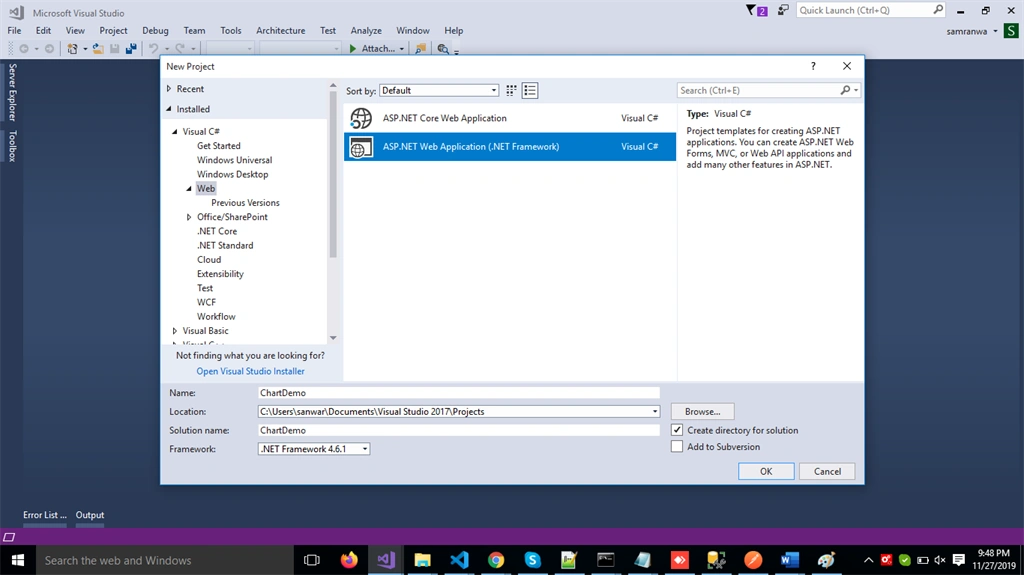Screen dimensions: 1024x575
Task: Select the Windows Desktop category
Action: [232, 174]
